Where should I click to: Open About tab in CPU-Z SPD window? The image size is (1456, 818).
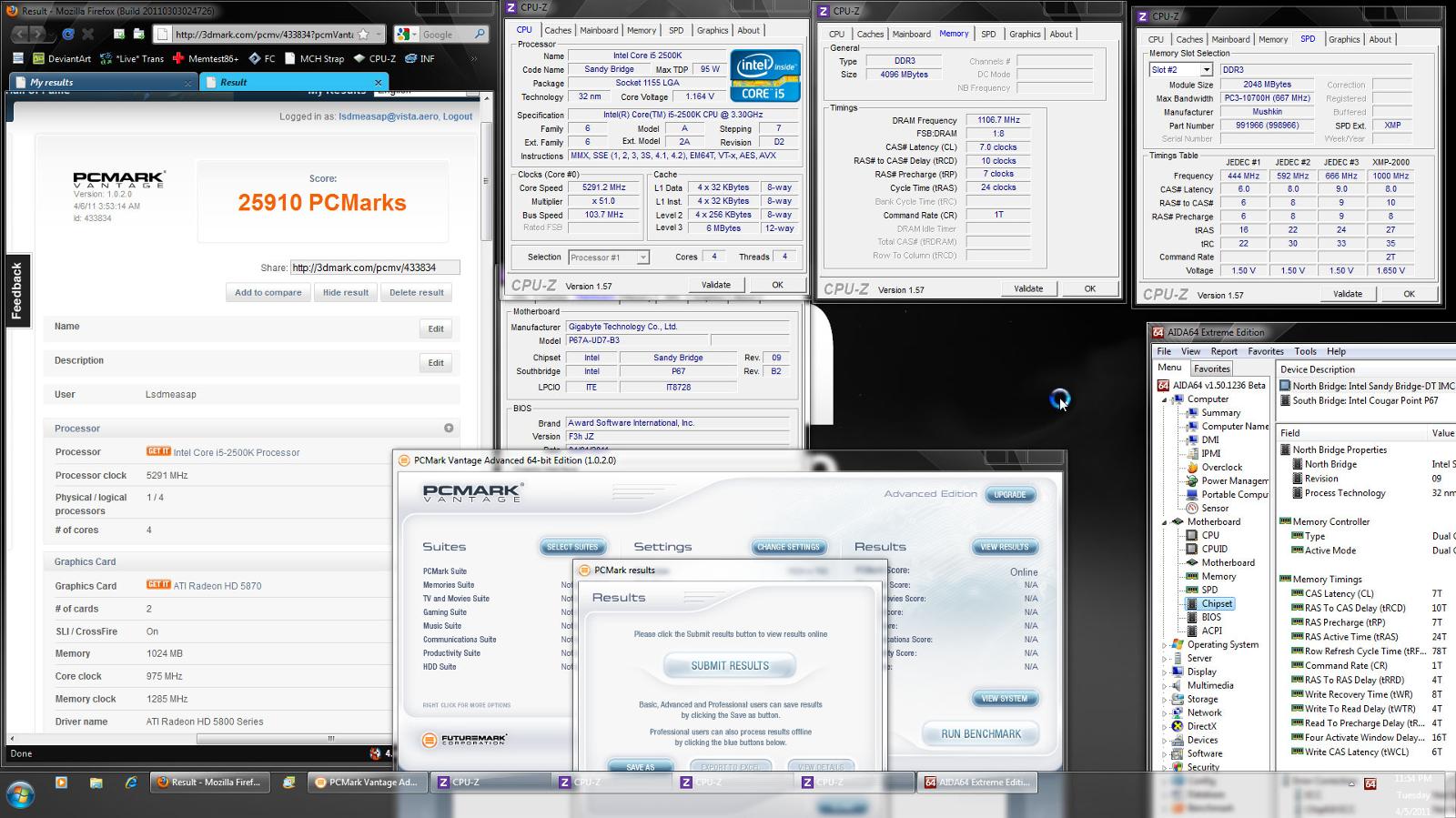(x=1380, y=39)
